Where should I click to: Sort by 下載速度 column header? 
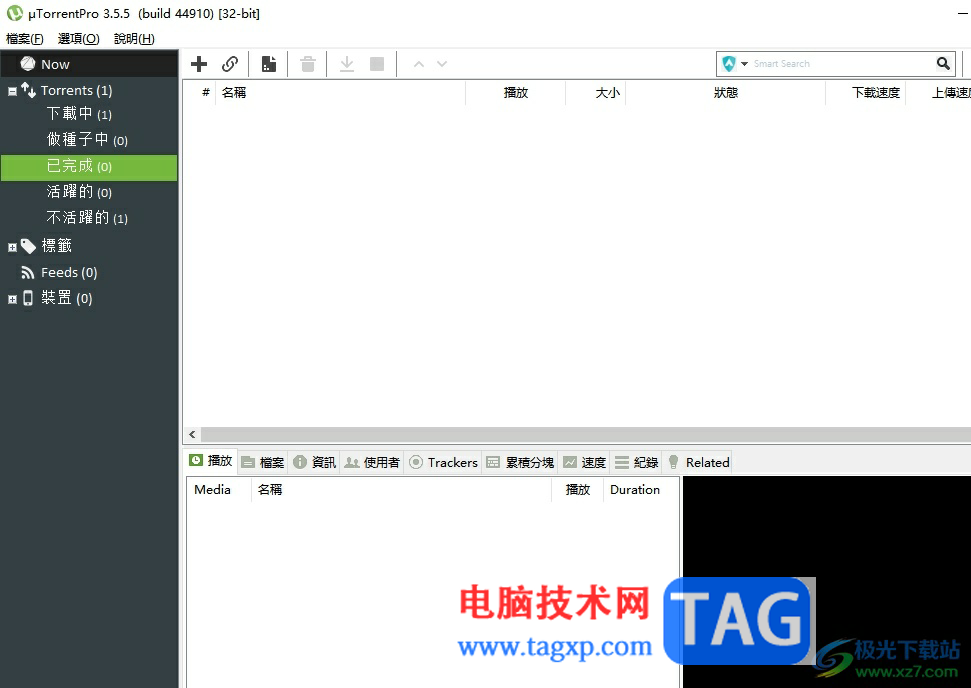pos(866,92)
